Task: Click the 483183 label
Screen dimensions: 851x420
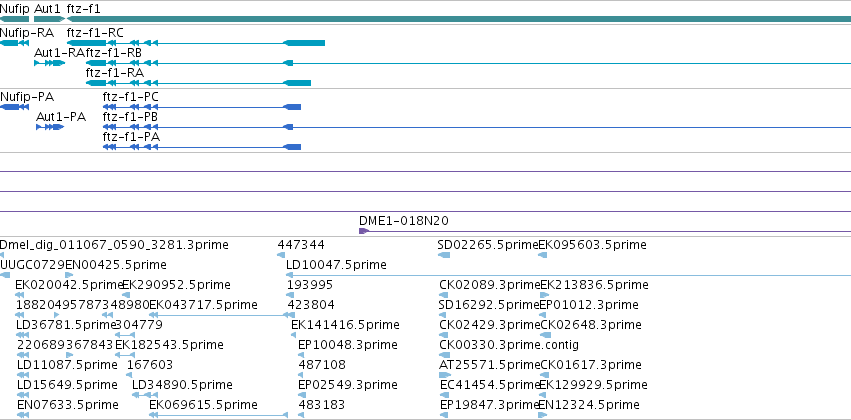Action: point(321,405)
